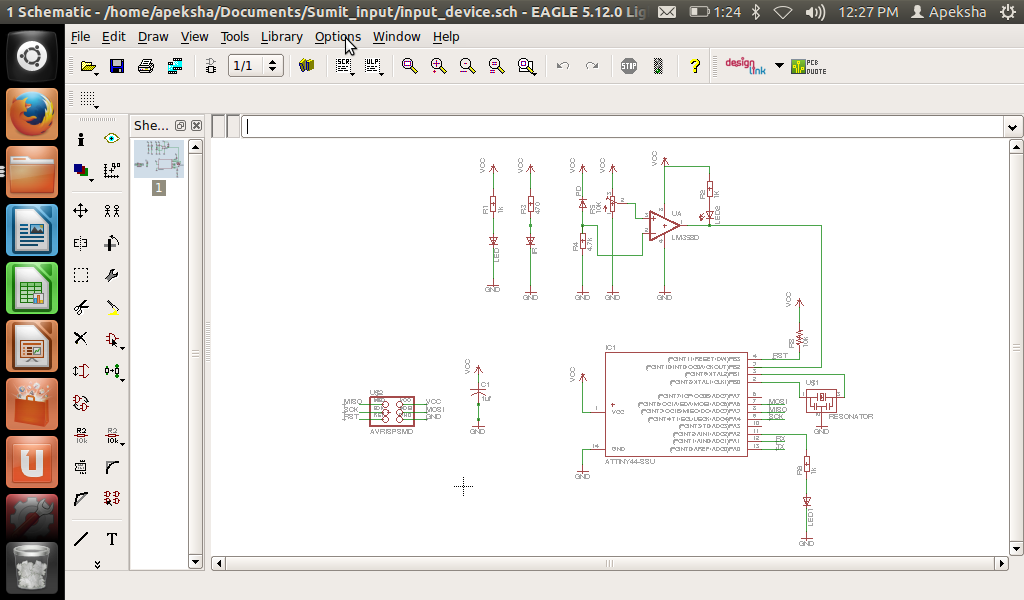Image resolution: width=1024 pixels, height=600 pixels.
Task: Select sheet 1 thumbnail
Action: click(158, 160)
